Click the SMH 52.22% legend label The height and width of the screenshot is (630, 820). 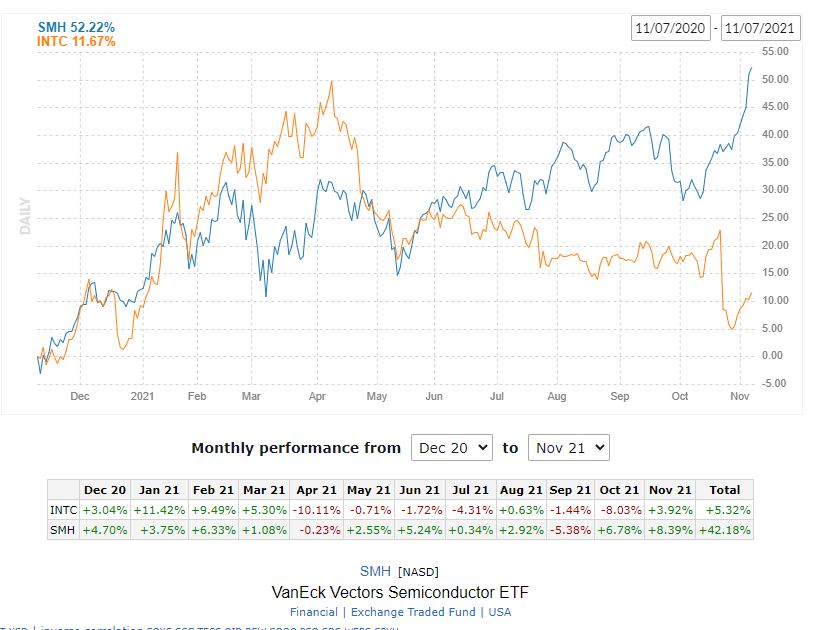[x=76, y=27]
